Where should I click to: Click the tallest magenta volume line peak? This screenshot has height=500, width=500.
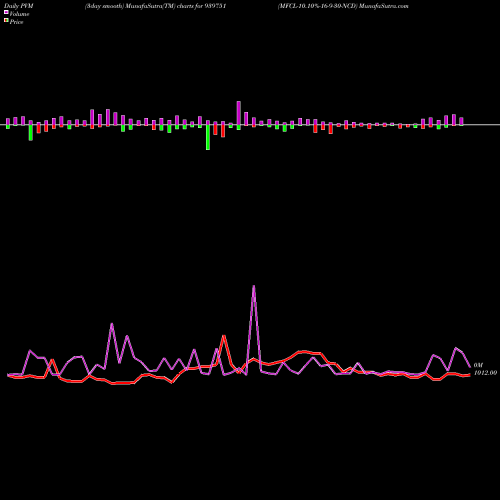click(254, 286)
